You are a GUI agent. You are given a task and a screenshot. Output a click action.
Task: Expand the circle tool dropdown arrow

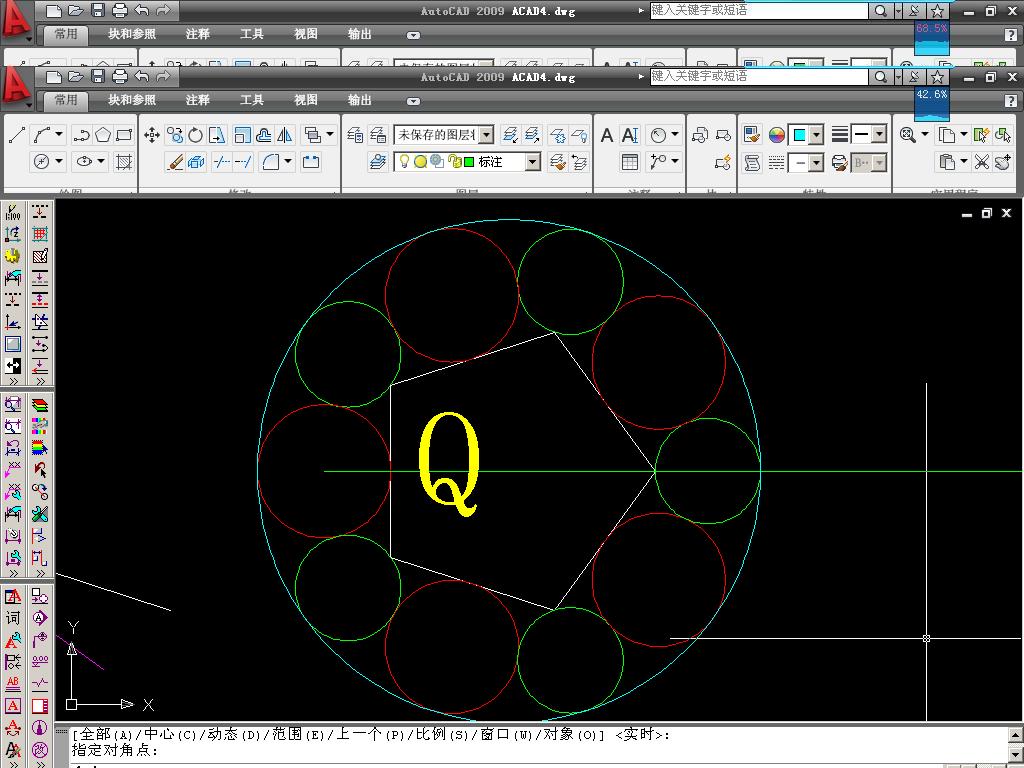click(x=59, y=161)
